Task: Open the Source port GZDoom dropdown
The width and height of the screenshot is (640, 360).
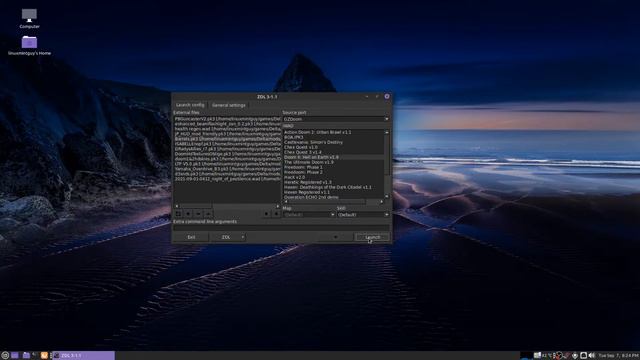Action: click(x=336, y=119)
